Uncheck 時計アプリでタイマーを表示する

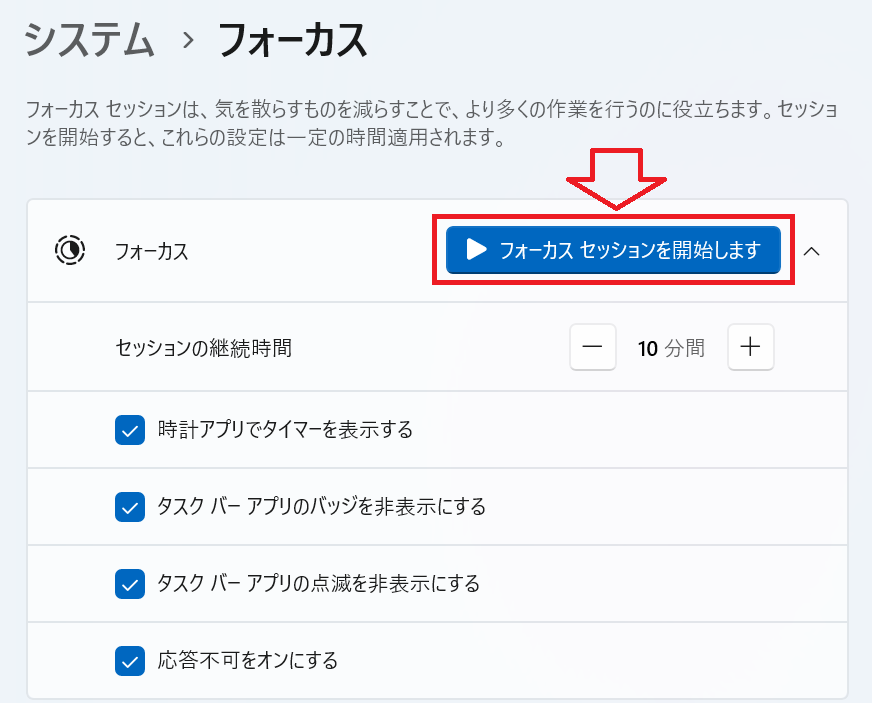click(130, 430)
